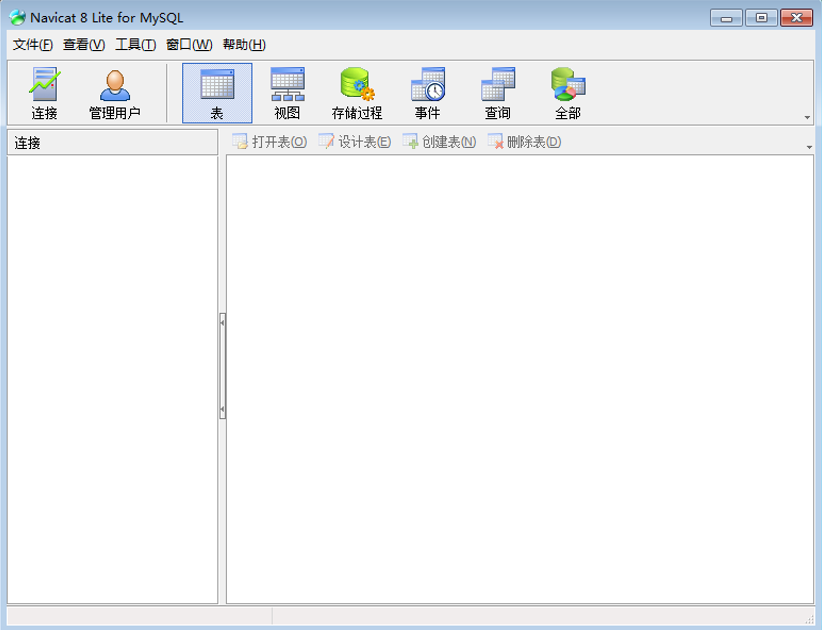Show 全部 (All) objects icon
Viewport: 822px width, 630px height.
[x=568, y=93]
